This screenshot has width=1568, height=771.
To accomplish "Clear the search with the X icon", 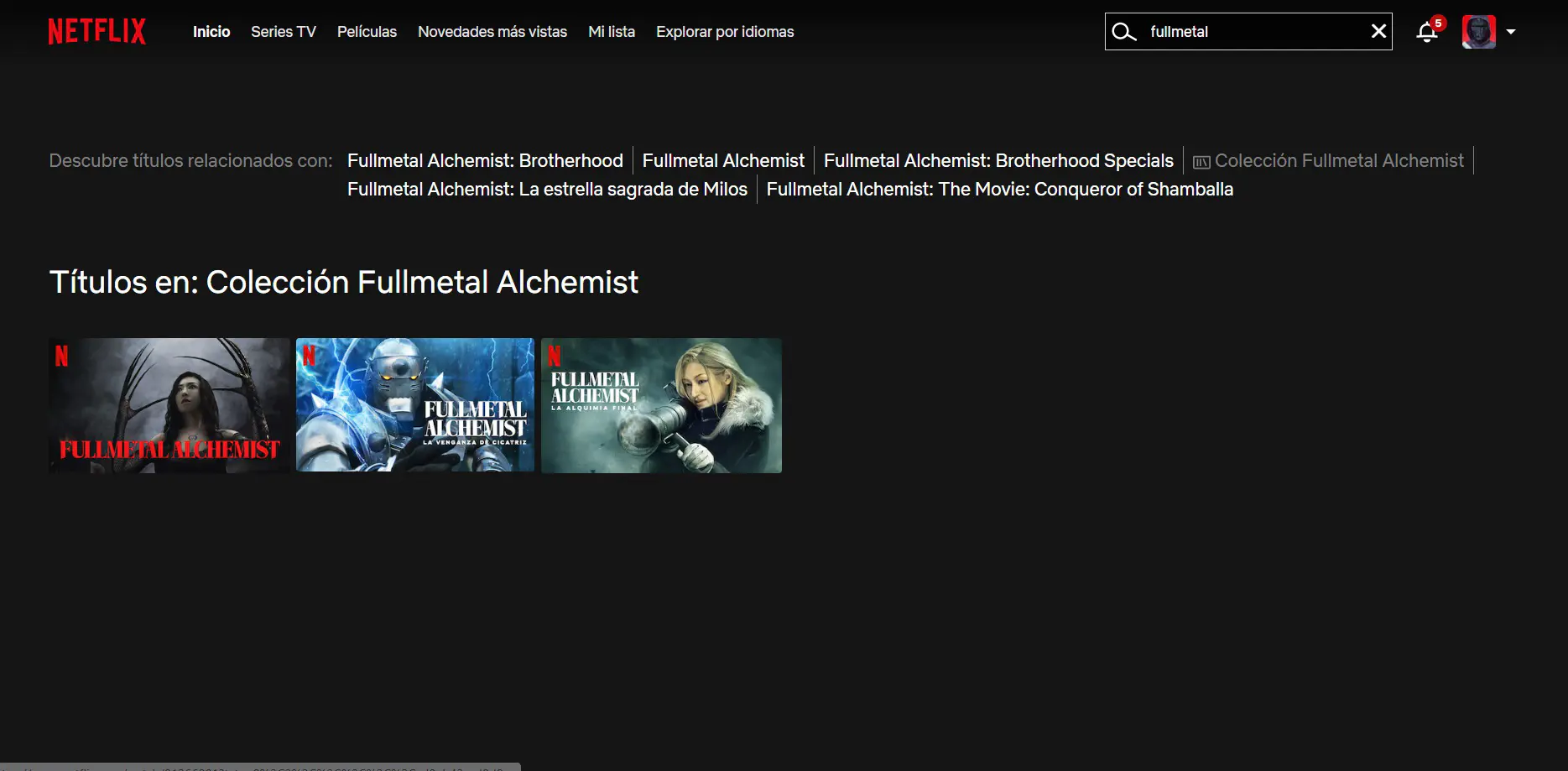I will coord(1378,32).
